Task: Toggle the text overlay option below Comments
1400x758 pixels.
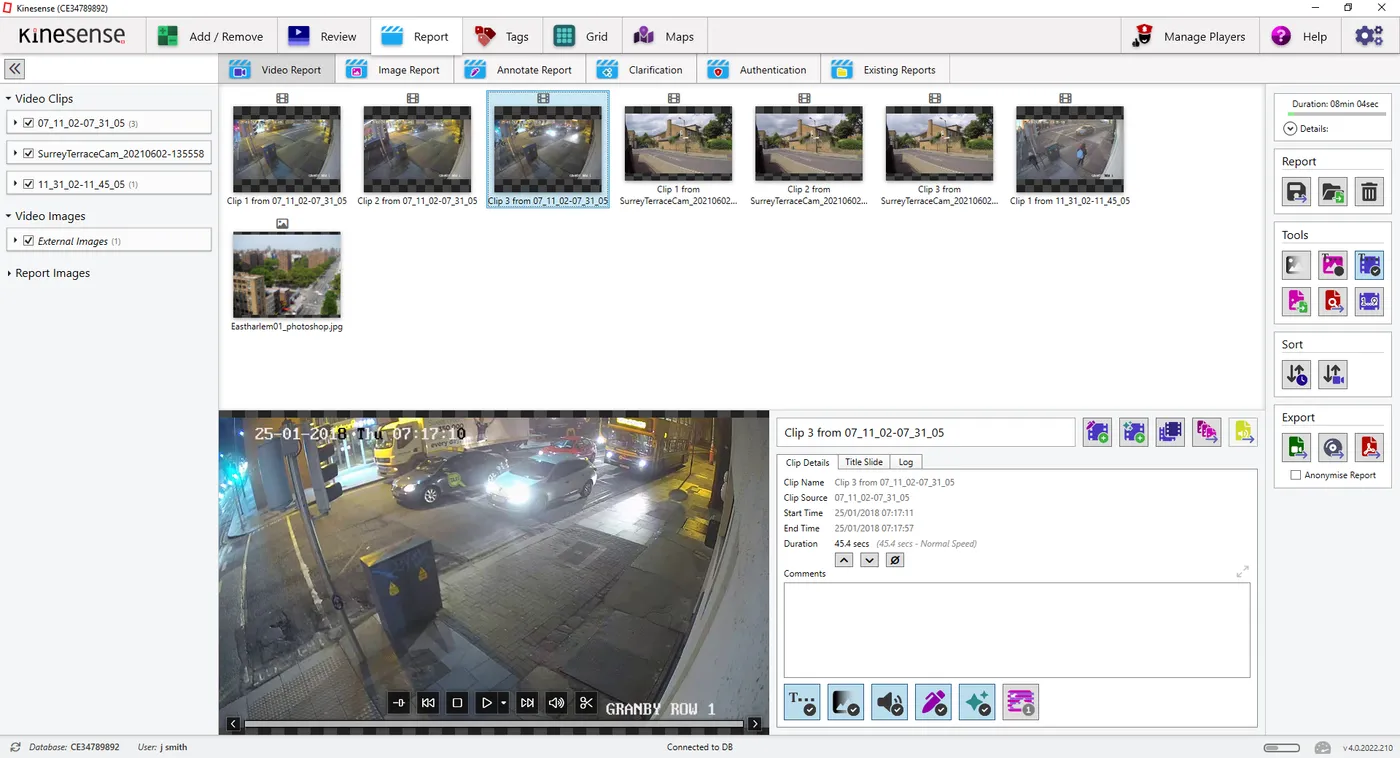Action: coord(802,702)
